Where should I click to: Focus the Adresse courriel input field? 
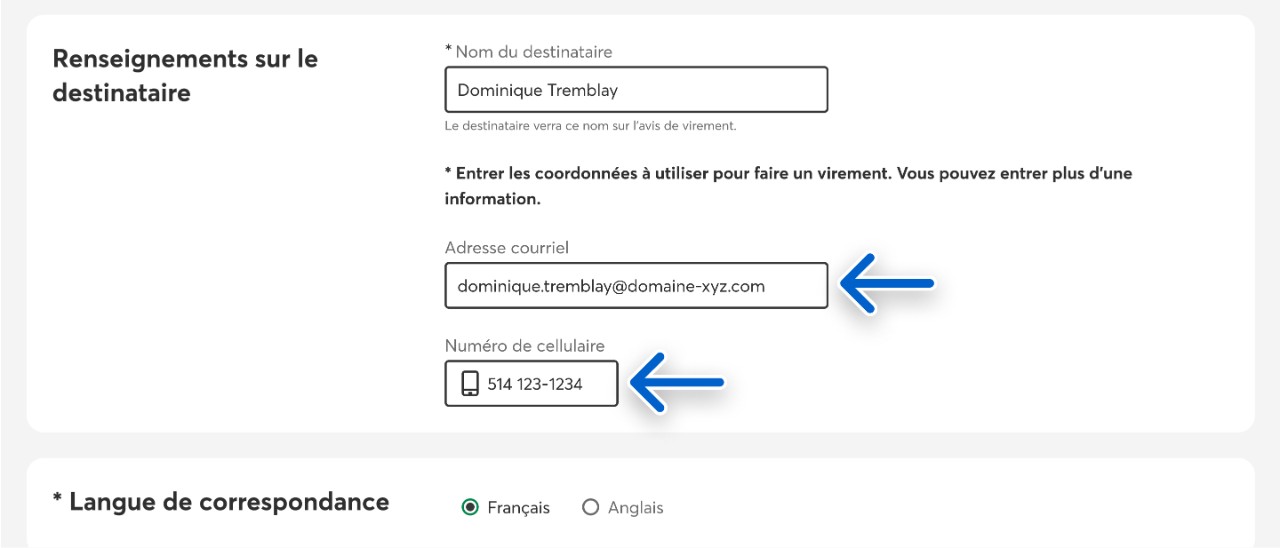coord(636,286)
